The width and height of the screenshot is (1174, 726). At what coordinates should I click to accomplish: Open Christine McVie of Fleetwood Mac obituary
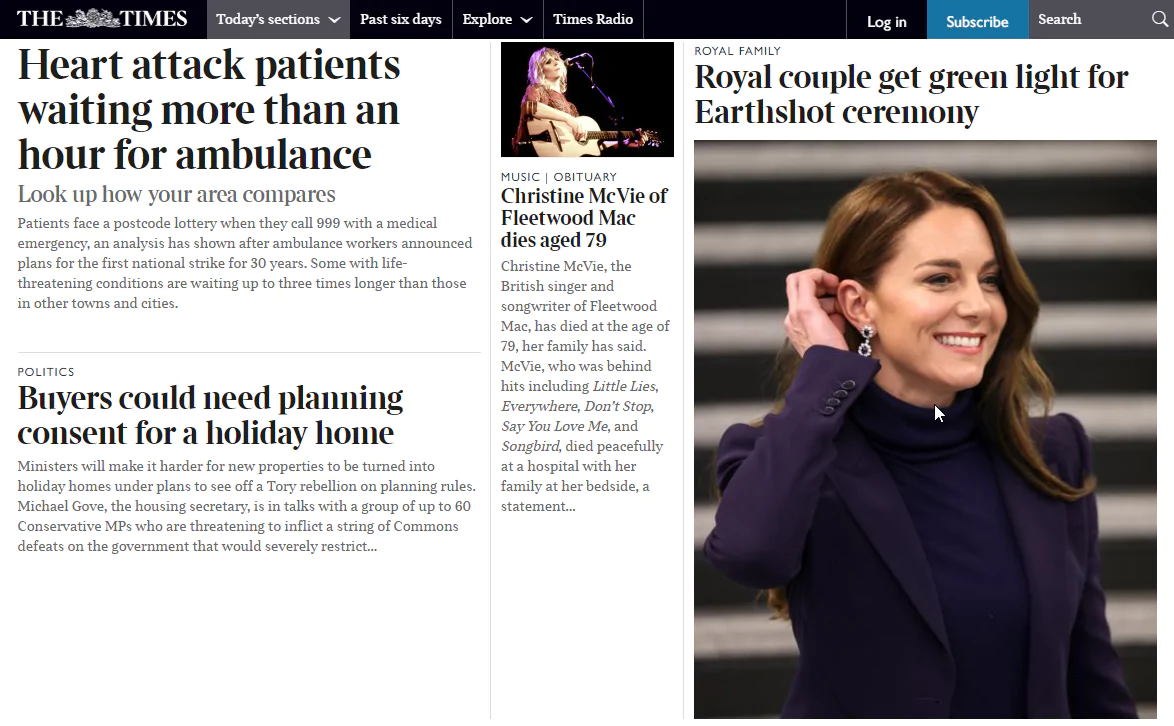pos(584,218)
